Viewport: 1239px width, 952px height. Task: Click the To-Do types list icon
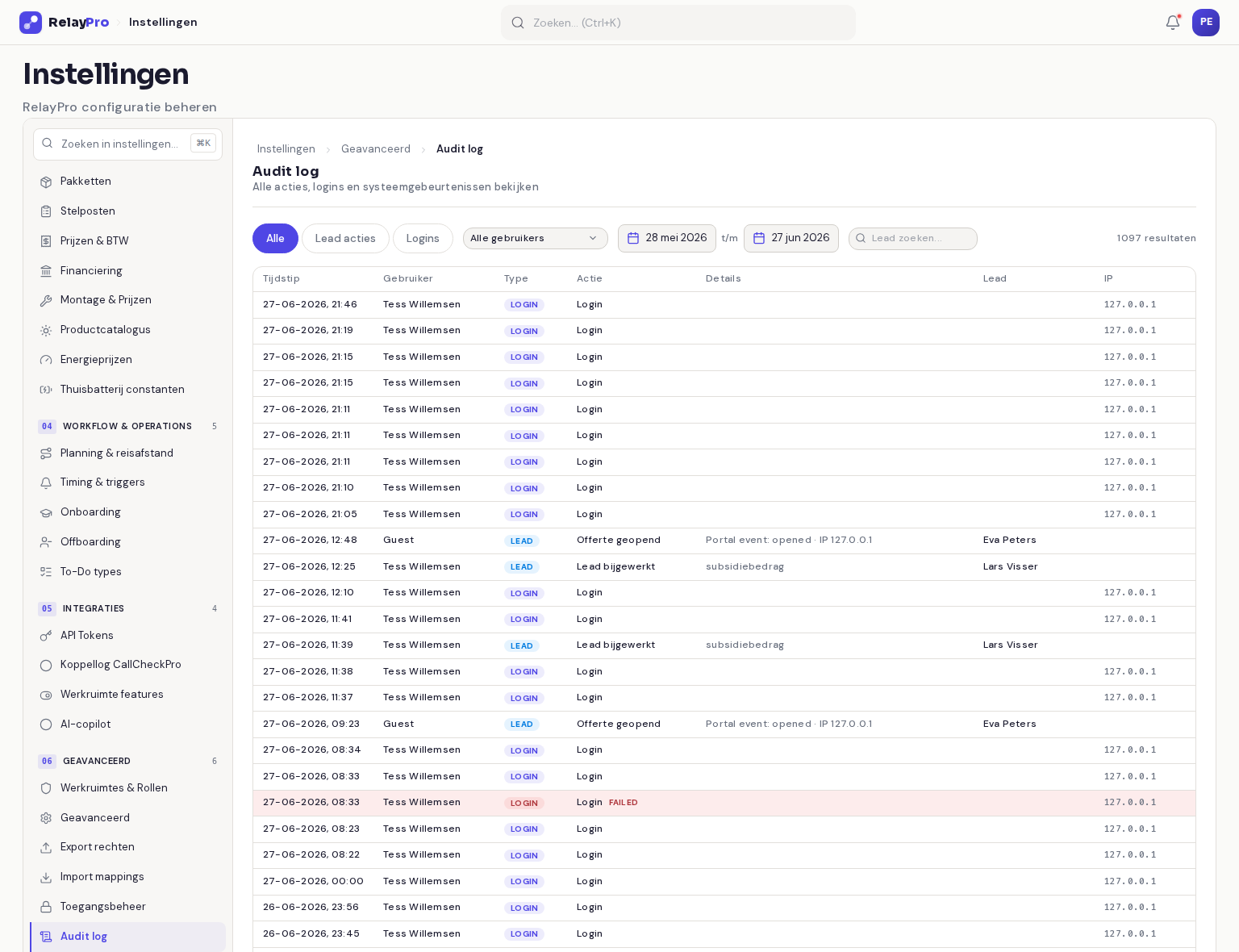(x=46, y=572)
